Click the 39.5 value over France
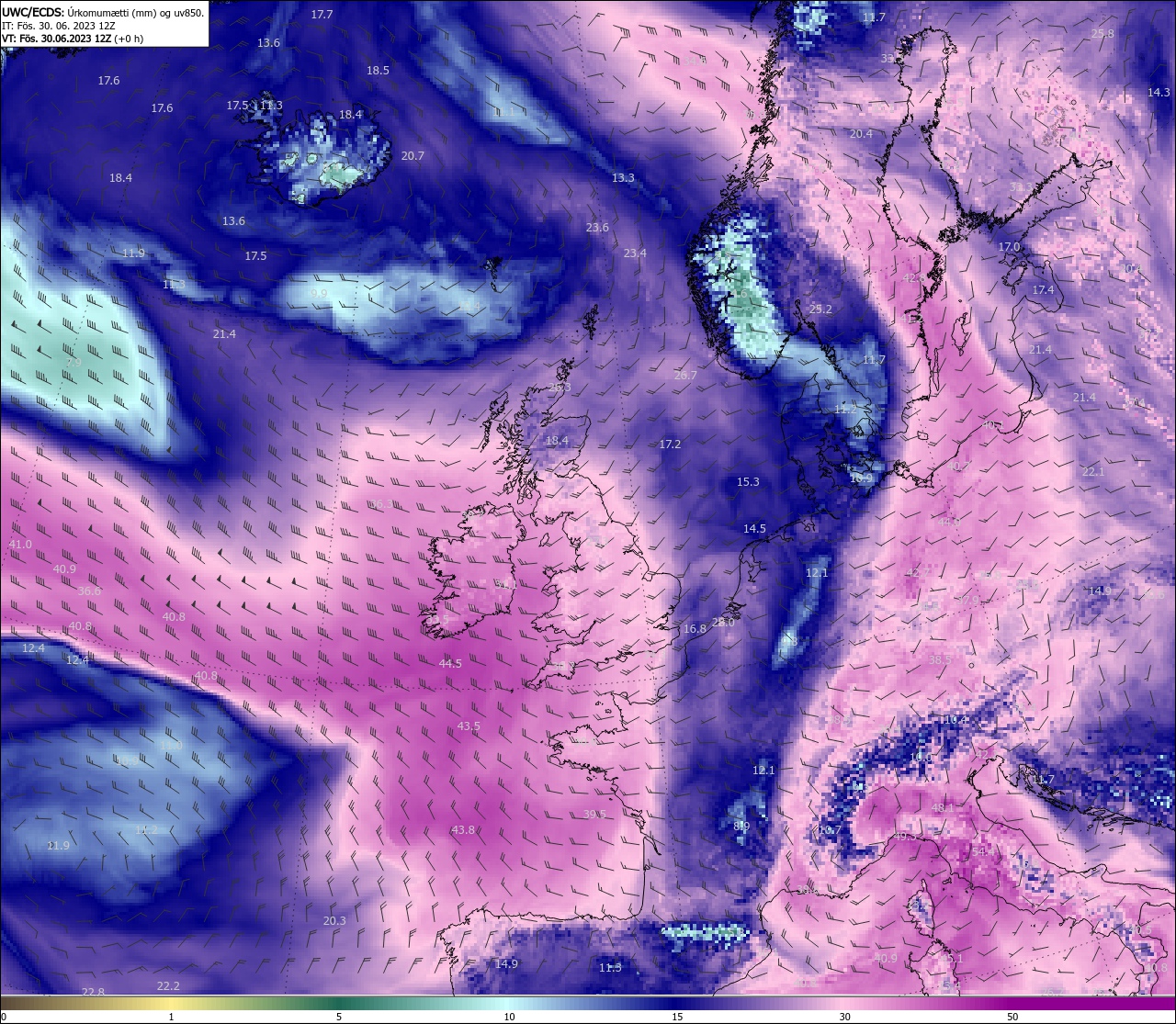Viewport: 1176px width, 1024px height. 594,815
